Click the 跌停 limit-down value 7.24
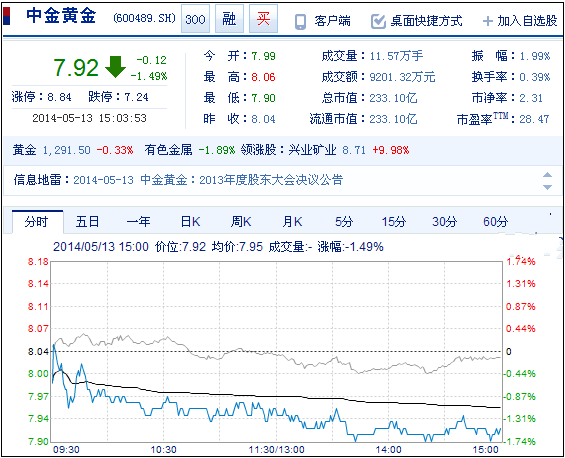Image resolution: width=565 pixels, height=458 pixels. tap(136, 97)
